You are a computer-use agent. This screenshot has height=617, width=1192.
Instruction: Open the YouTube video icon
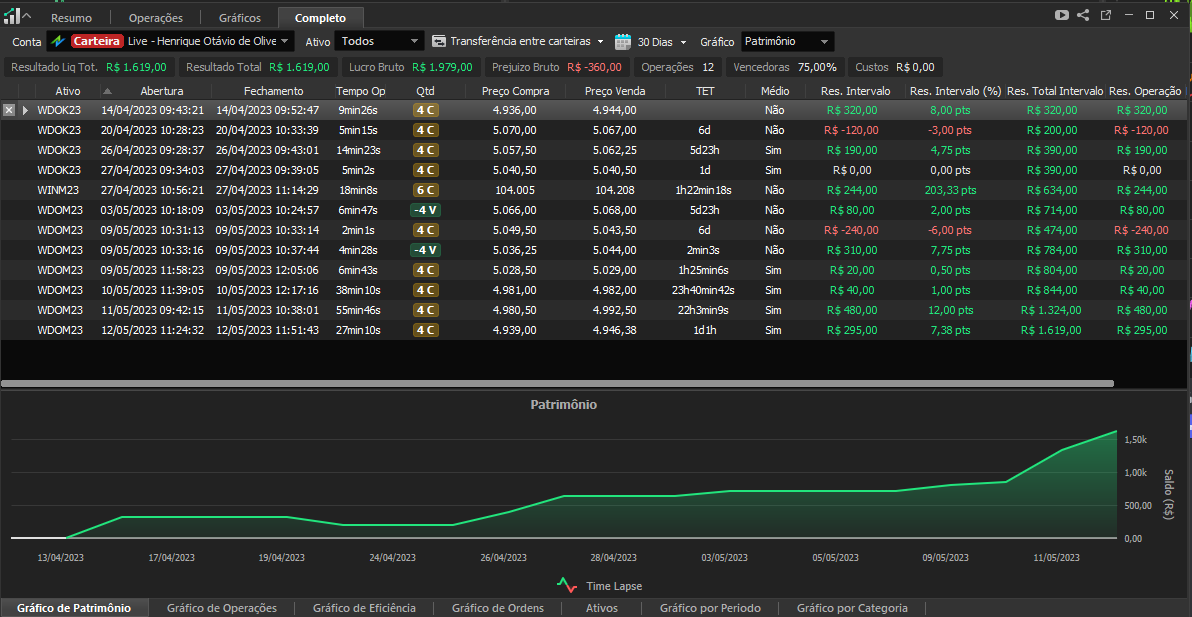click(x=1062, y=15)
